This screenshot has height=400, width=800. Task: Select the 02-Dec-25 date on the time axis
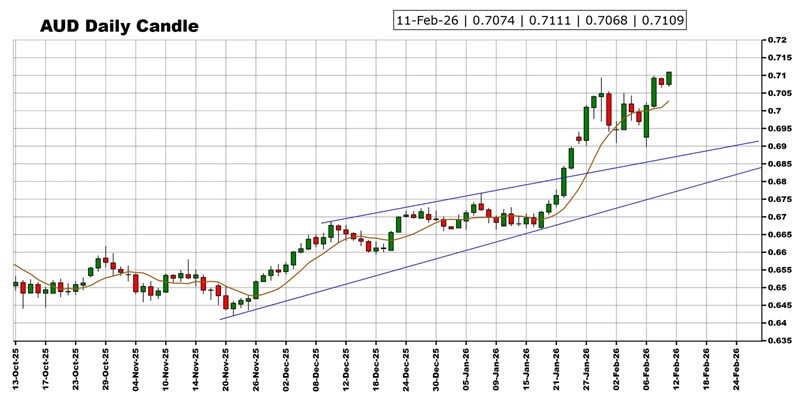coord(286,370)
